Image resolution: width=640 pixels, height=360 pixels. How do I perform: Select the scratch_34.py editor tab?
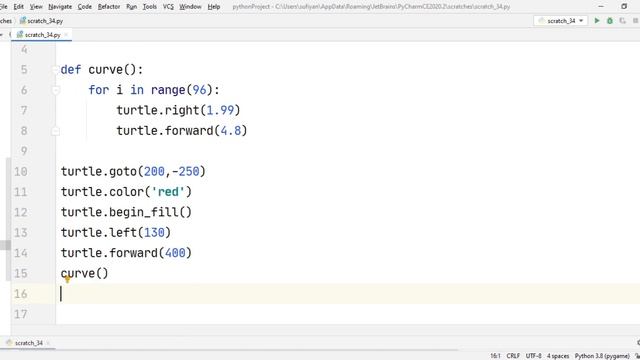pyautogui.click(x=42, y=35)
